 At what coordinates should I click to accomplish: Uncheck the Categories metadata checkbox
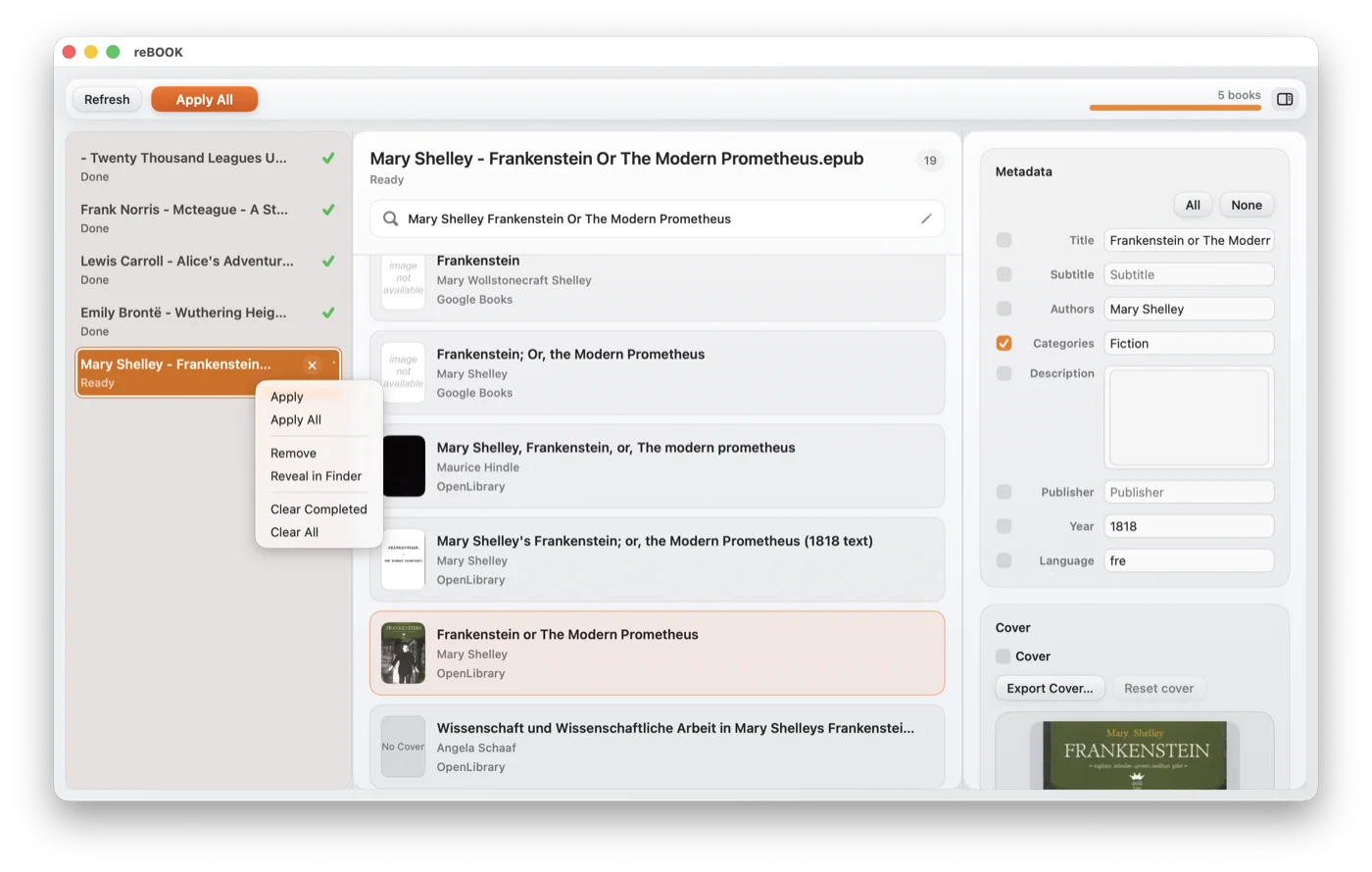1004,343
